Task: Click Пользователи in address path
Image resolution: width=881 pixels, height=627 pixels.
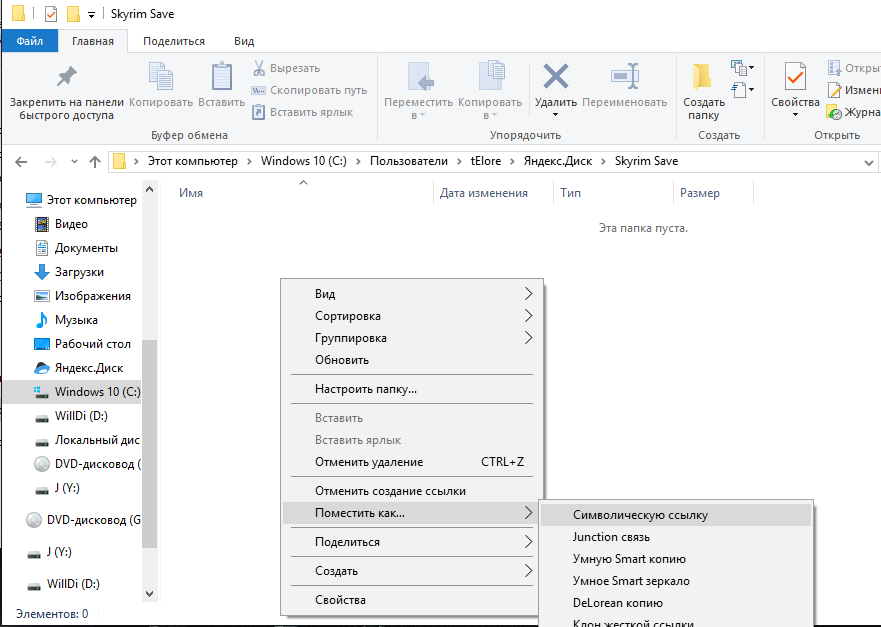Action: coord(408,161)
